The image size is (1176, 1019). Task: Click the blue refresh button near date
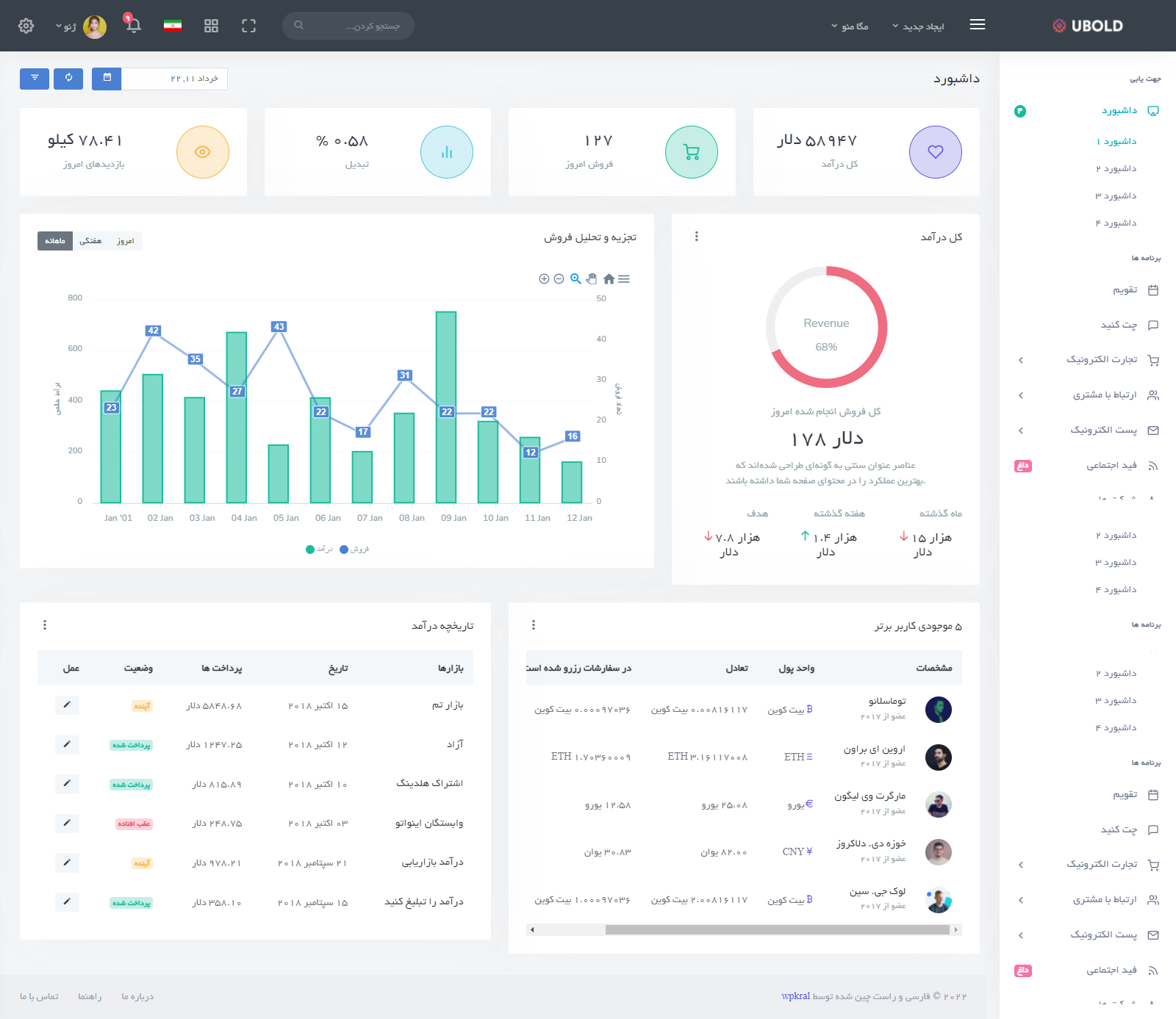[68, 78]
